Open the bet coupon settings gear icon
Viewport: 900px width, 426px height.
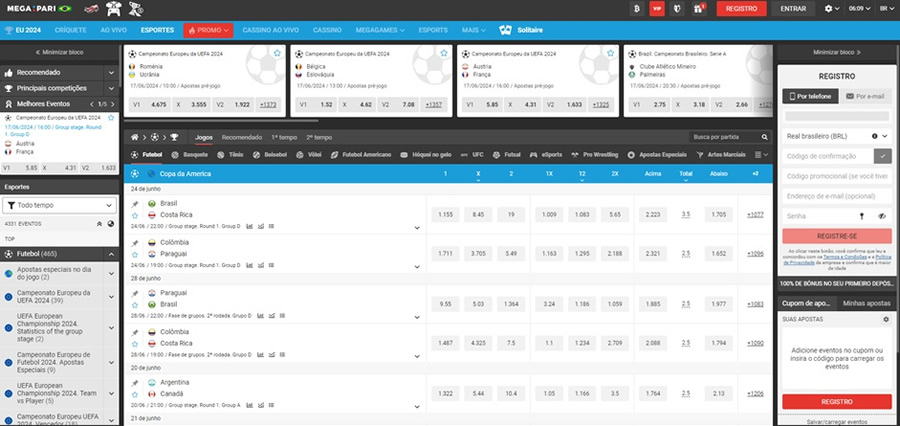pos(885,319)
